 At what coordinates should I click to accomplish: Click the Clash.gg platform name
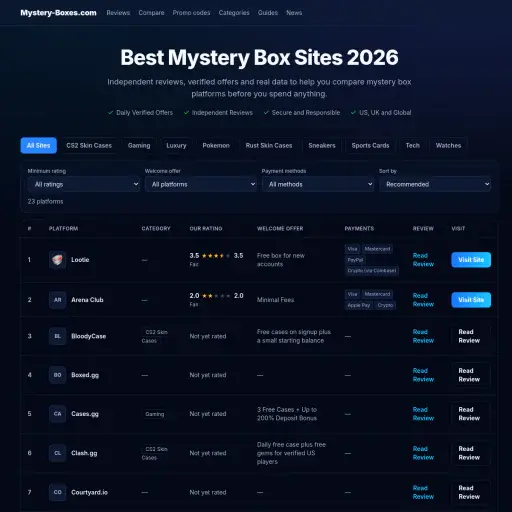coord(84,453)
